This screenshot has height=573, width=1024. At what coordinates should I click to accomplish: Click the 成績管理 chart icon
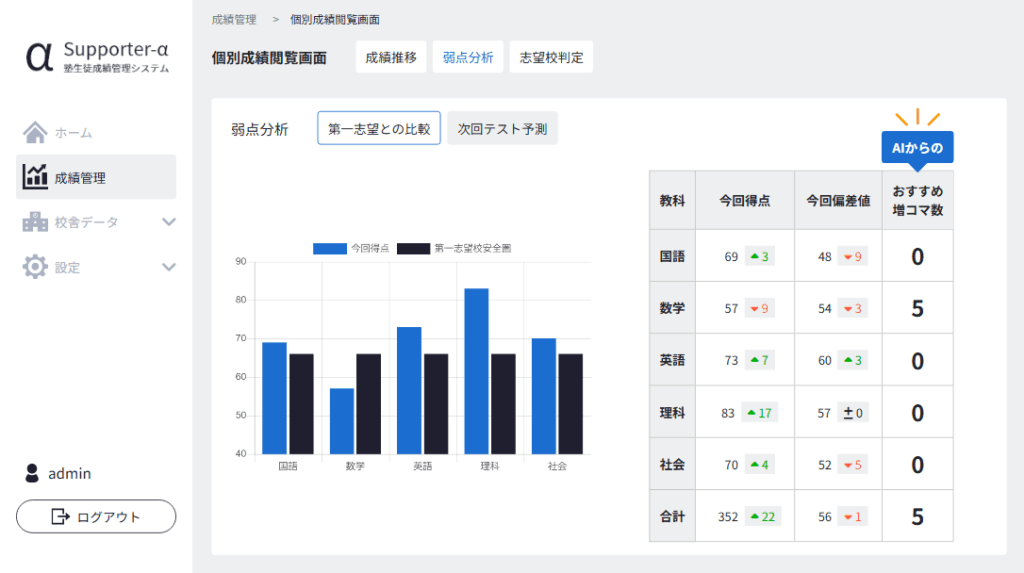(x=35, y=176)
